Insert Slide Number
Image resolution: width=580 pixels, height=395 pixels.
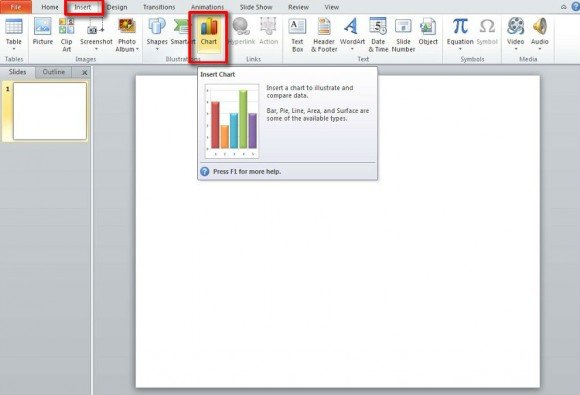[x=403, y=34]
